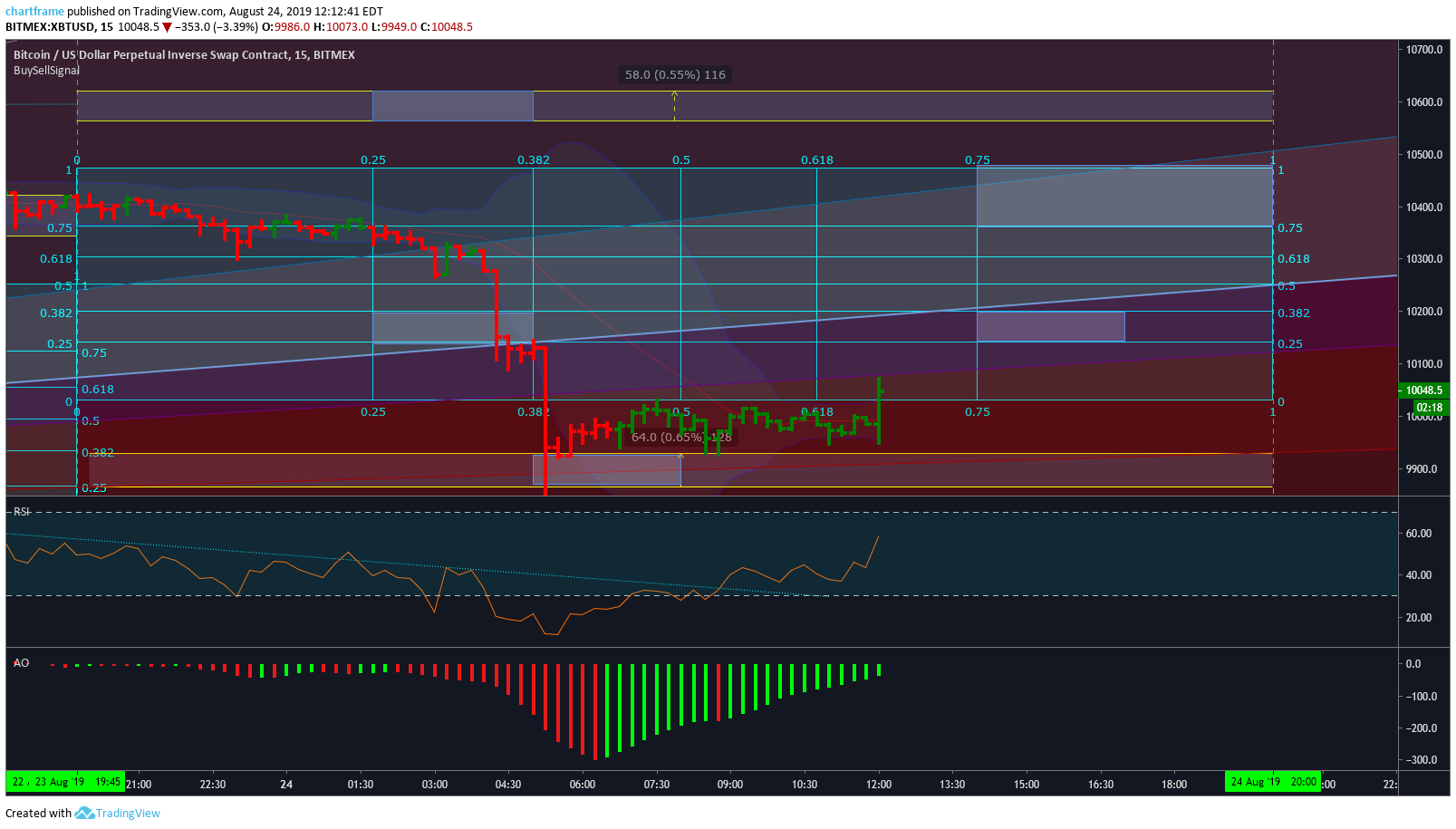Click the H:10073.0 high value
The width and height of the screenshot is (1456, 829).
click(341, 27)
